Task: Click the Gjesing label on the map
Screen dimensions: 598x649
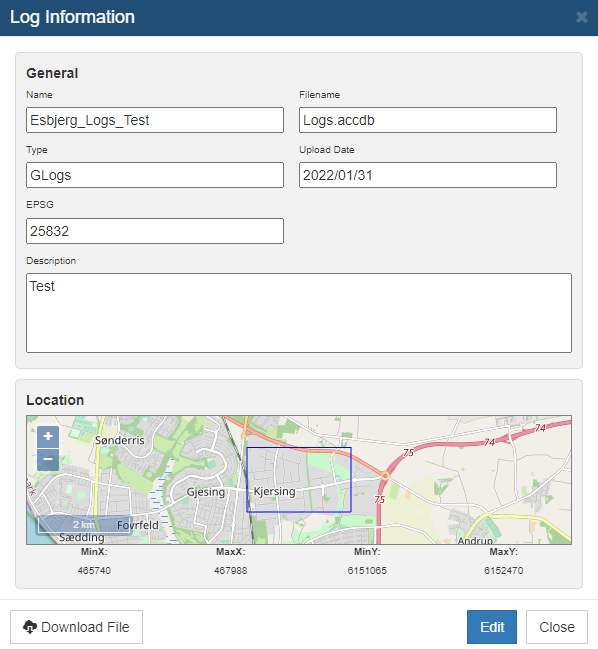Action: (206, 492)
